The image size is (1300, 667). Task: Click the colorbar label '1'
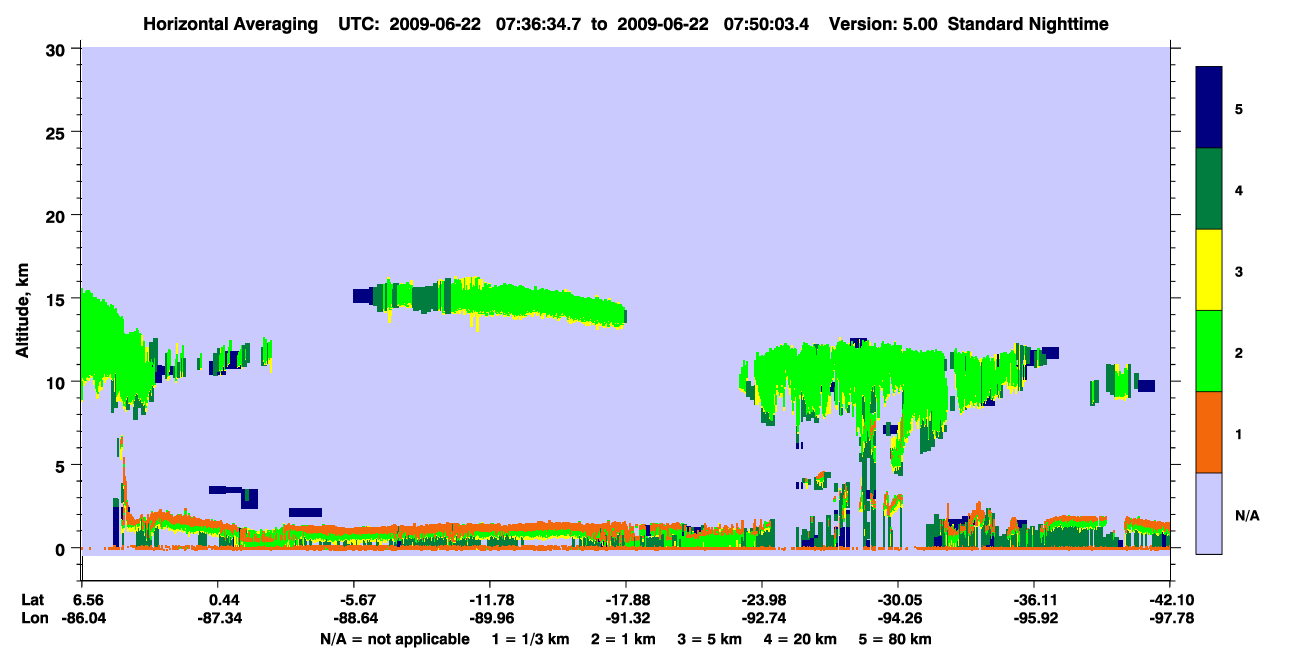tap(1239, 433)
